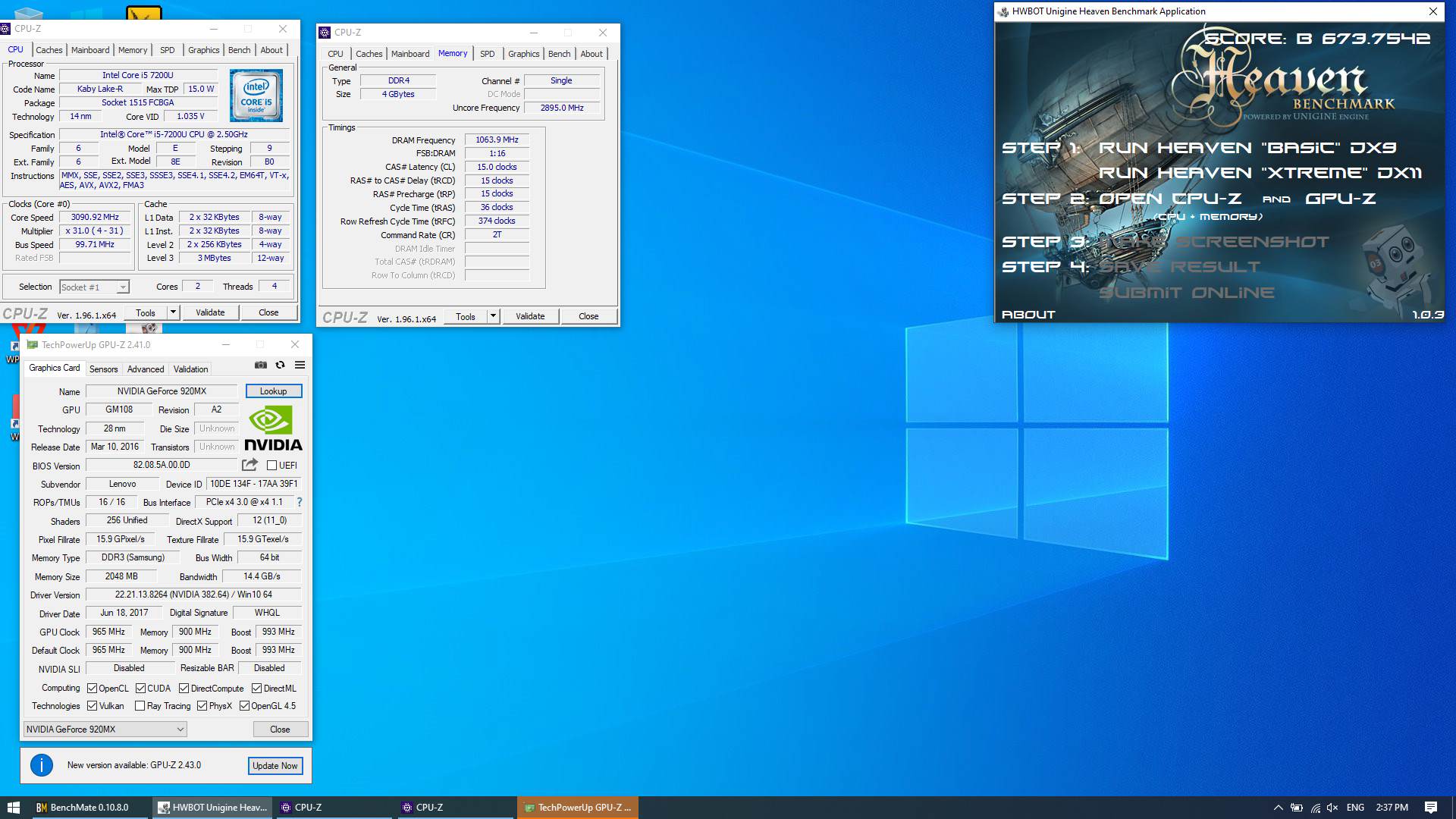Click BIOS version share/export icon
The height and width of the screenshot is (819, 1456).
[x=249, y=465]
